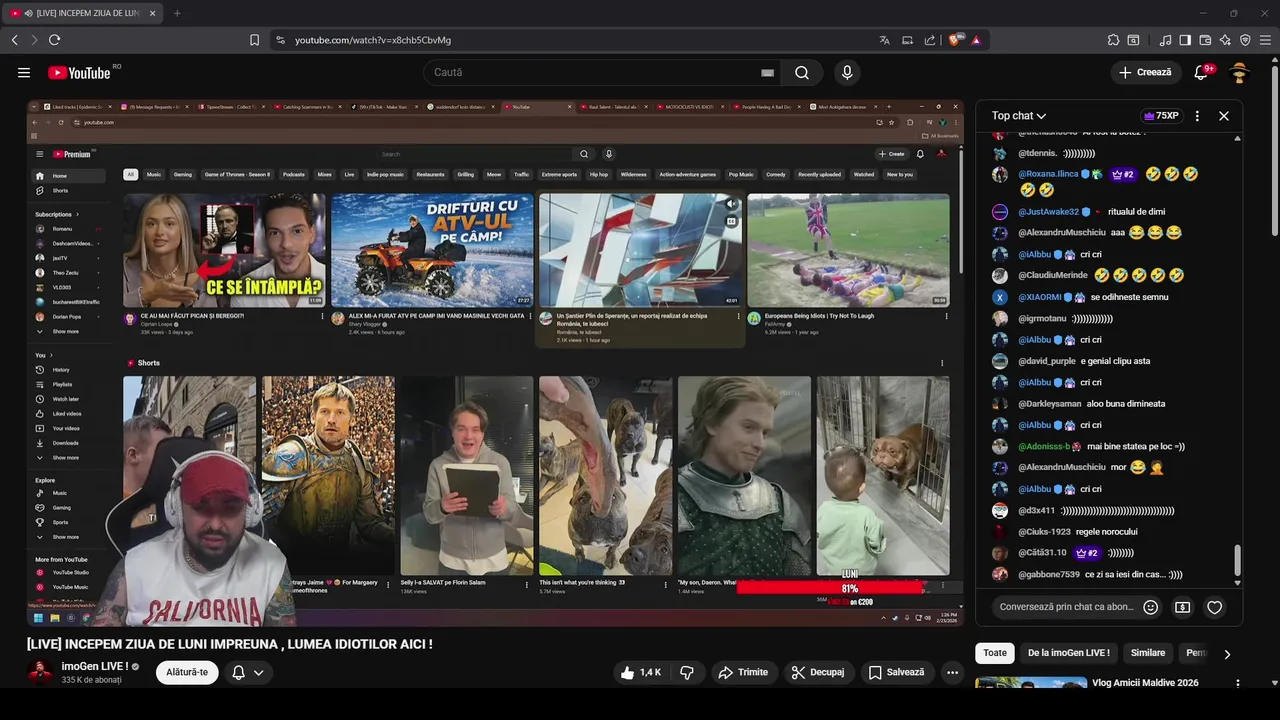The height and width of the screenshot is (720, 1280).
Task: Send a heart reaction in chat
Action: point(1214,607)
